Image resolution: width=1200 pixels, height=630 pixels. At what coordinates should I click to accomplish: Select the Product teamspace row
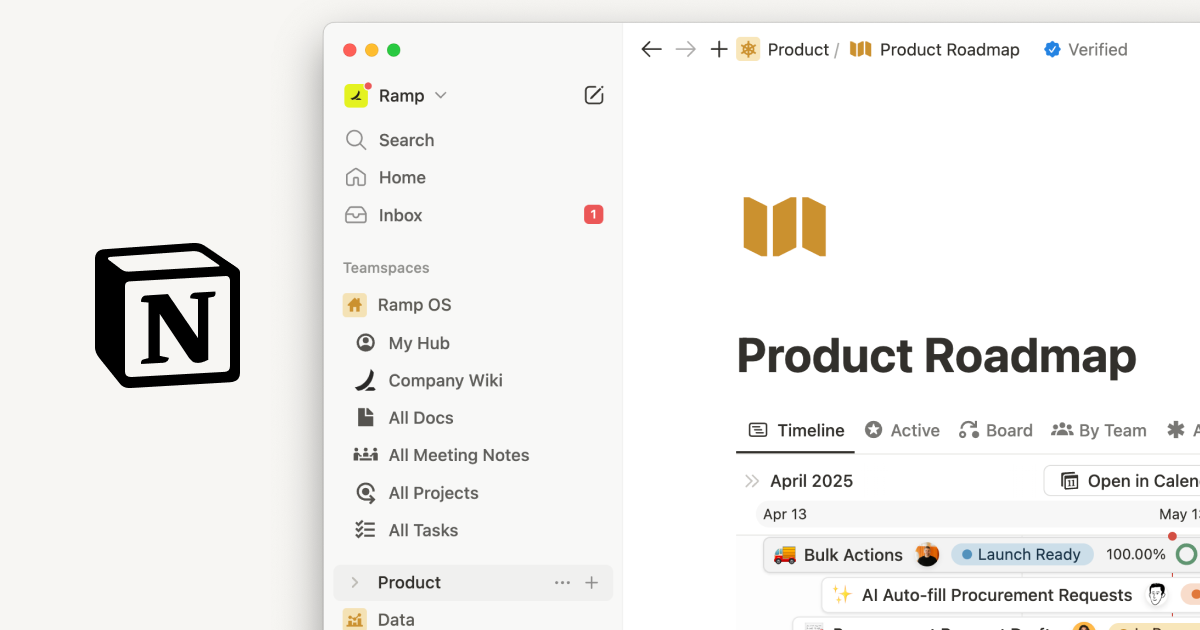473,583
